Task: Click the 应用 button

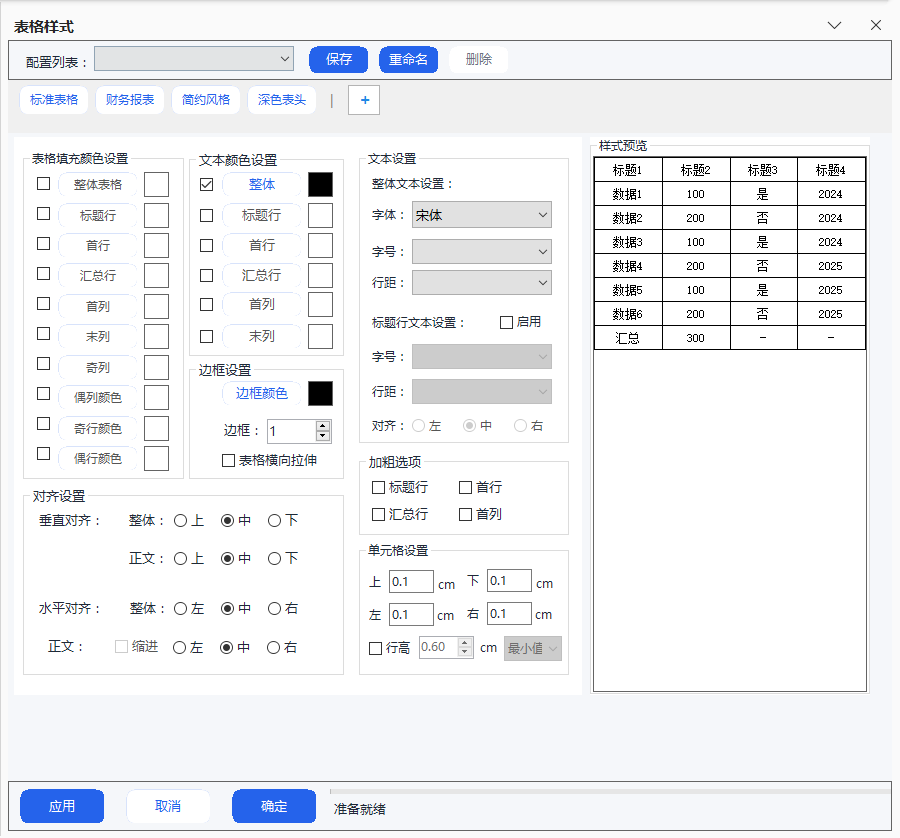Action: point(62,806)
